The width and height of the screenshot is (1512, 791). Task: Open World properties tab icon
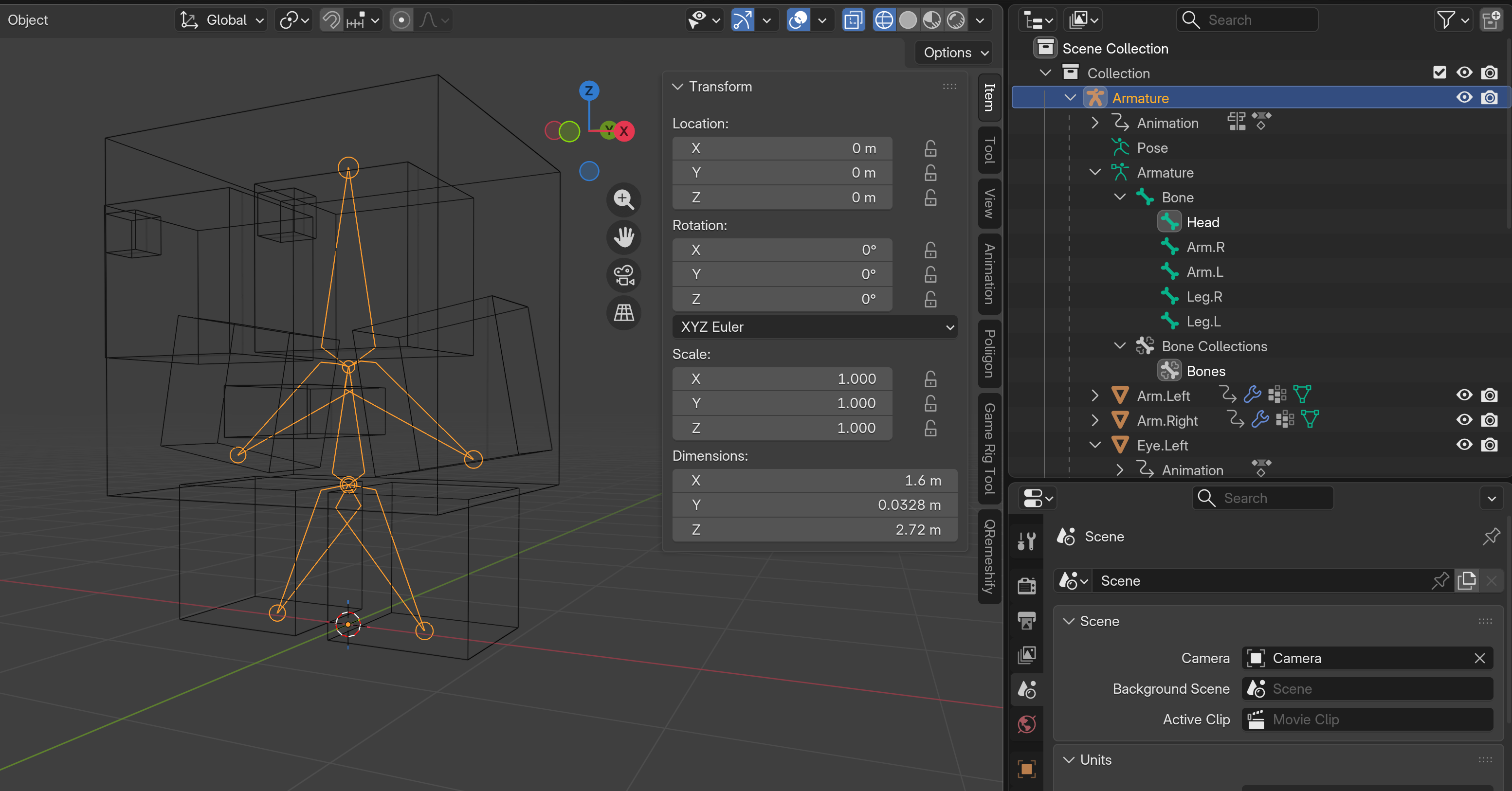pyautogui.click(x=1026, y=724)
